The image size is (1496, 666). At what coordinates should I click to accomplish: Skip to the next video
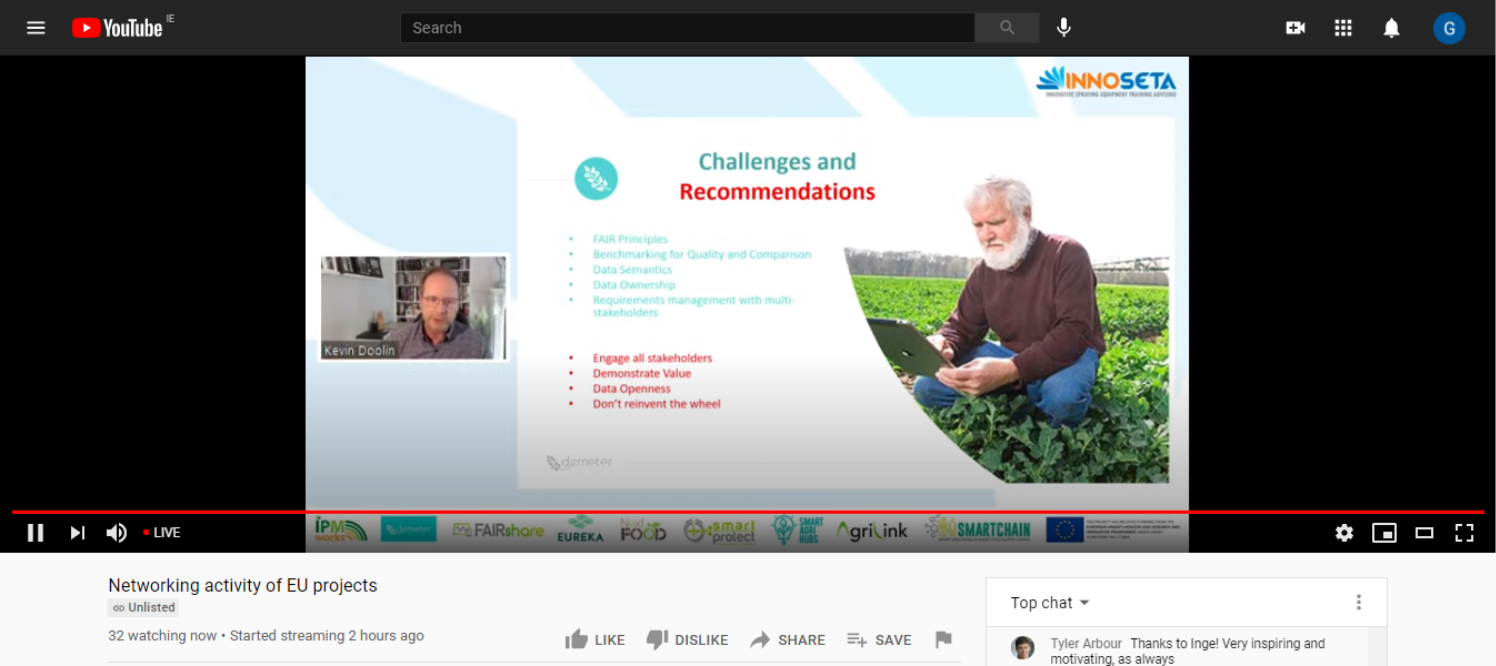click(x=77, y=533)
